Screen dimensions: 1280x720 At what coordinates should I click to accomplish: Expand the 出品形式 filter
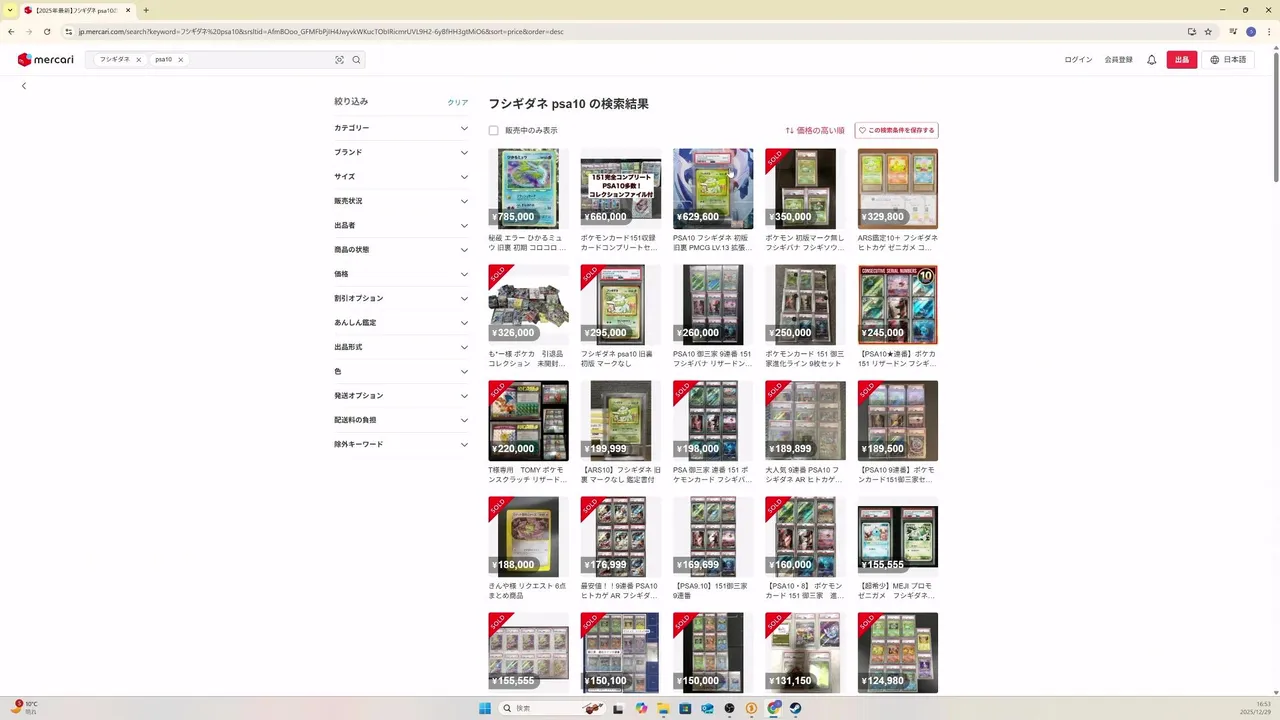tap(401, 347)
